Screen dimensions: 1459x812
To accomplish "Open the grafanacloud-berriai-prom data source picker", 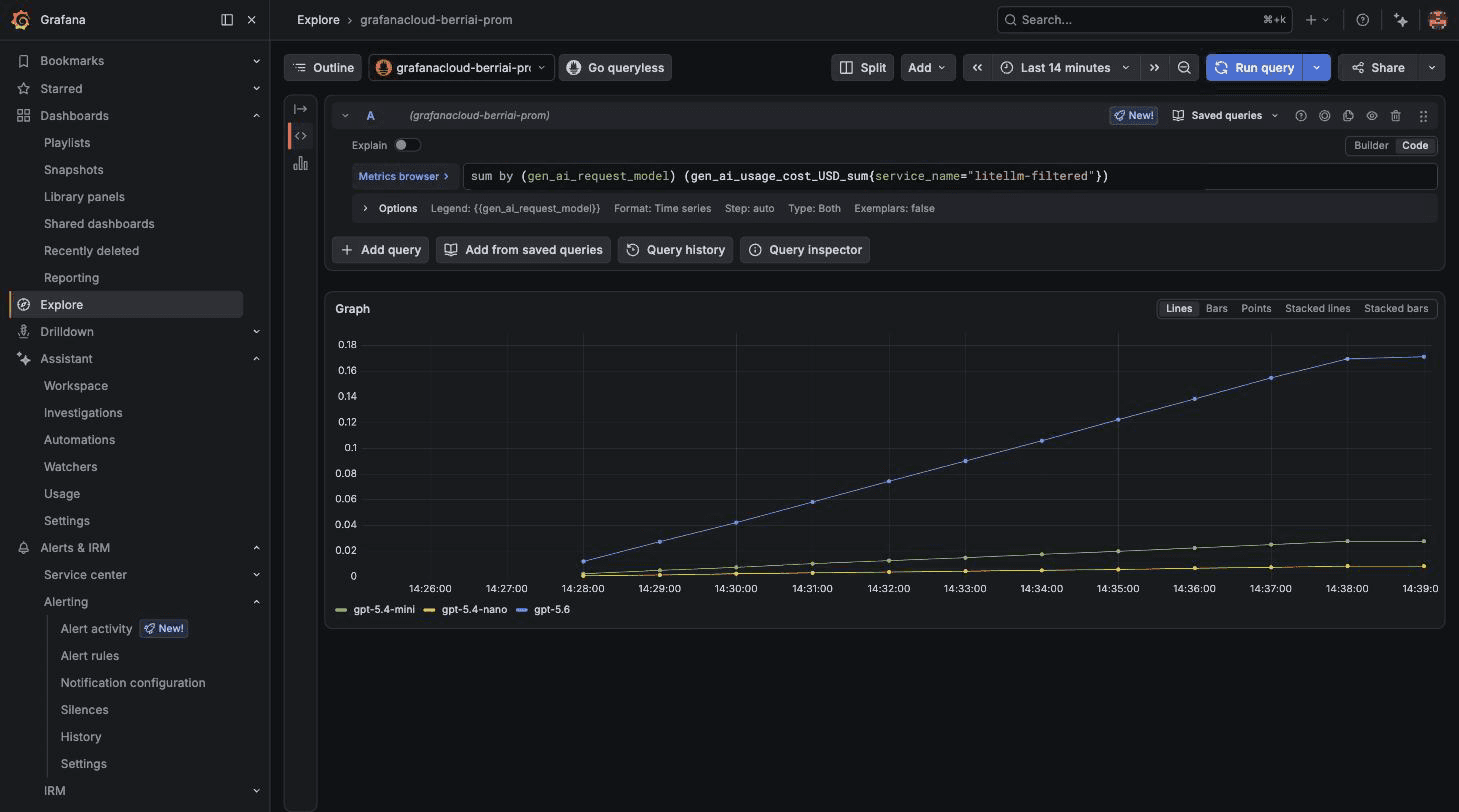I will click(x=461, y=68).
